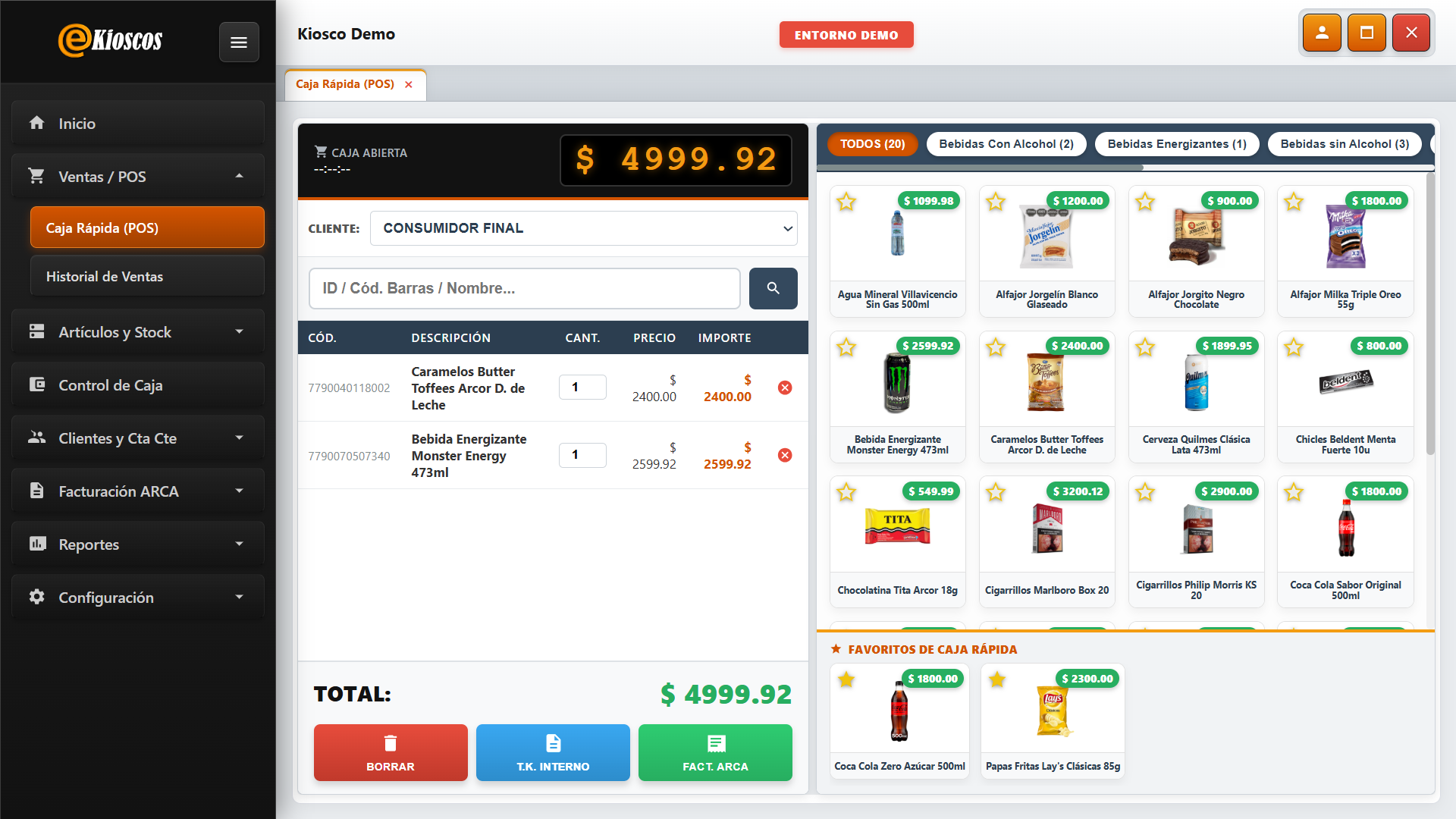
Task: Add Chicles Beldent Menta Fuerte to cart
Action: tap(1345, 397)
